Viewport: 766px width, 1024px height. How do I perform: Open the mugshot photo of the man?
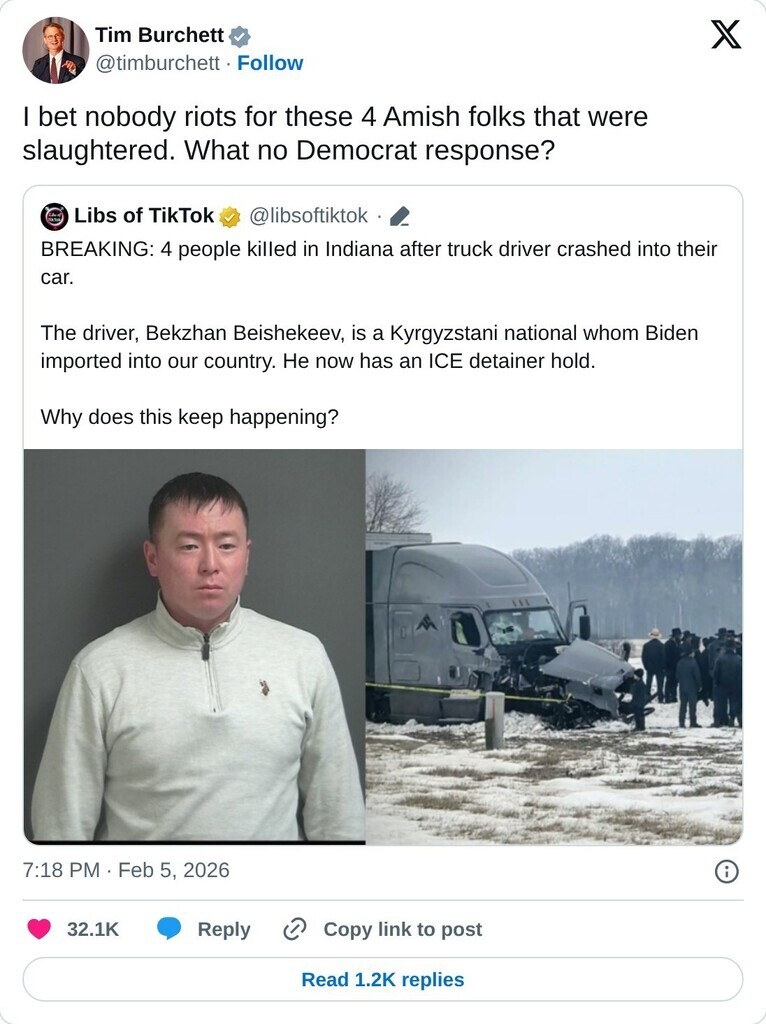click(195, 647)
